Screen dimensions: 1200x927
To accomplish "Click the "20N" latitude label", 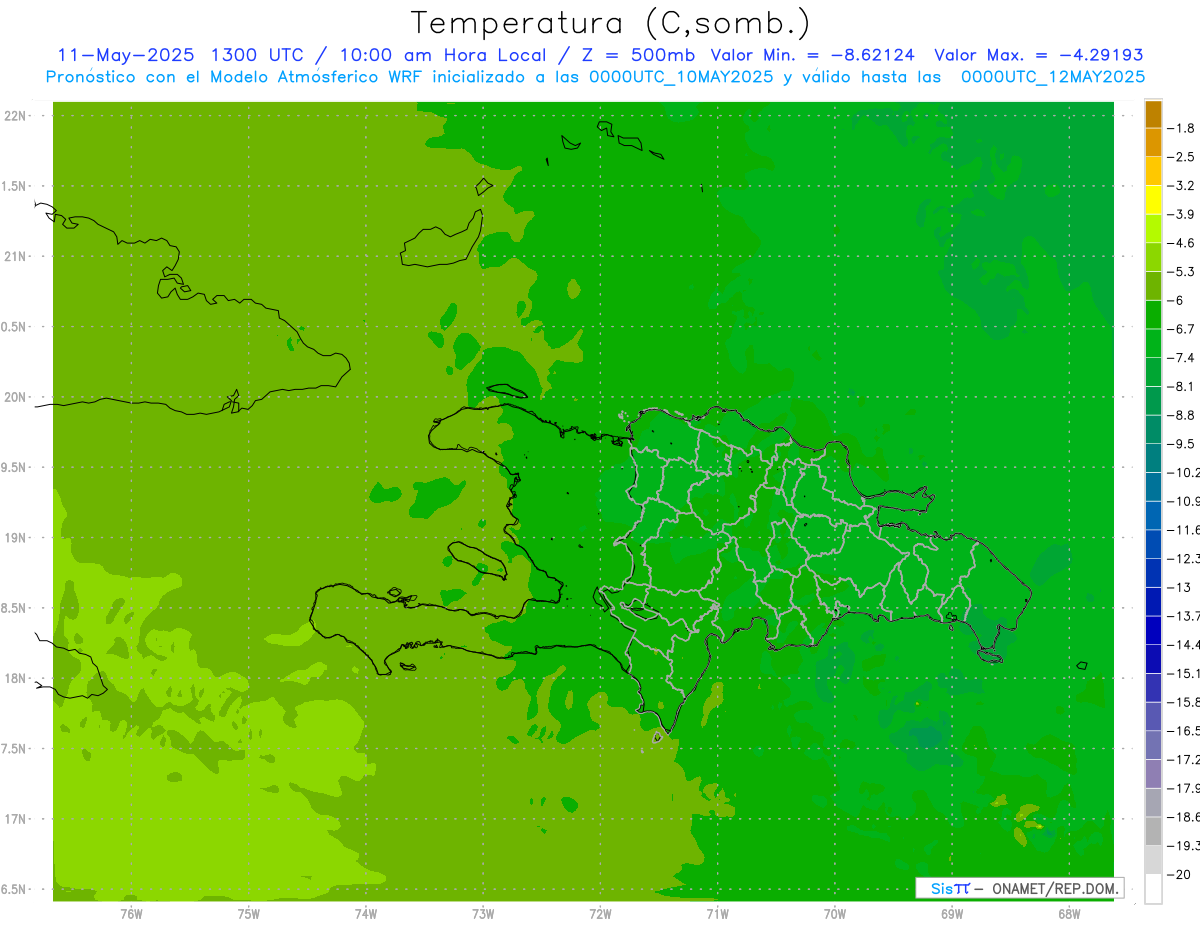I will tap(16, 397).
